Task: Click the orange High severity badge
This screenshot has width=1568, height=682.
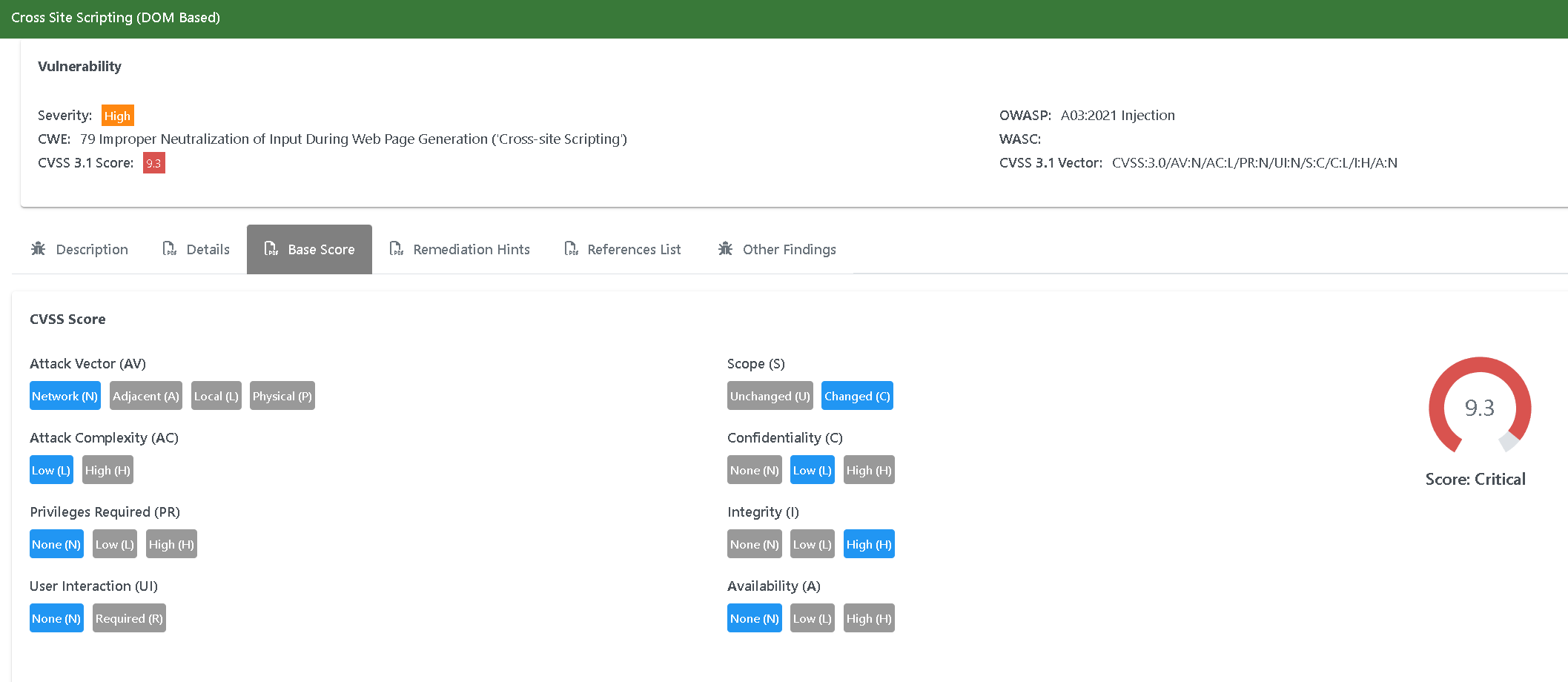Action: click(117, 116)
